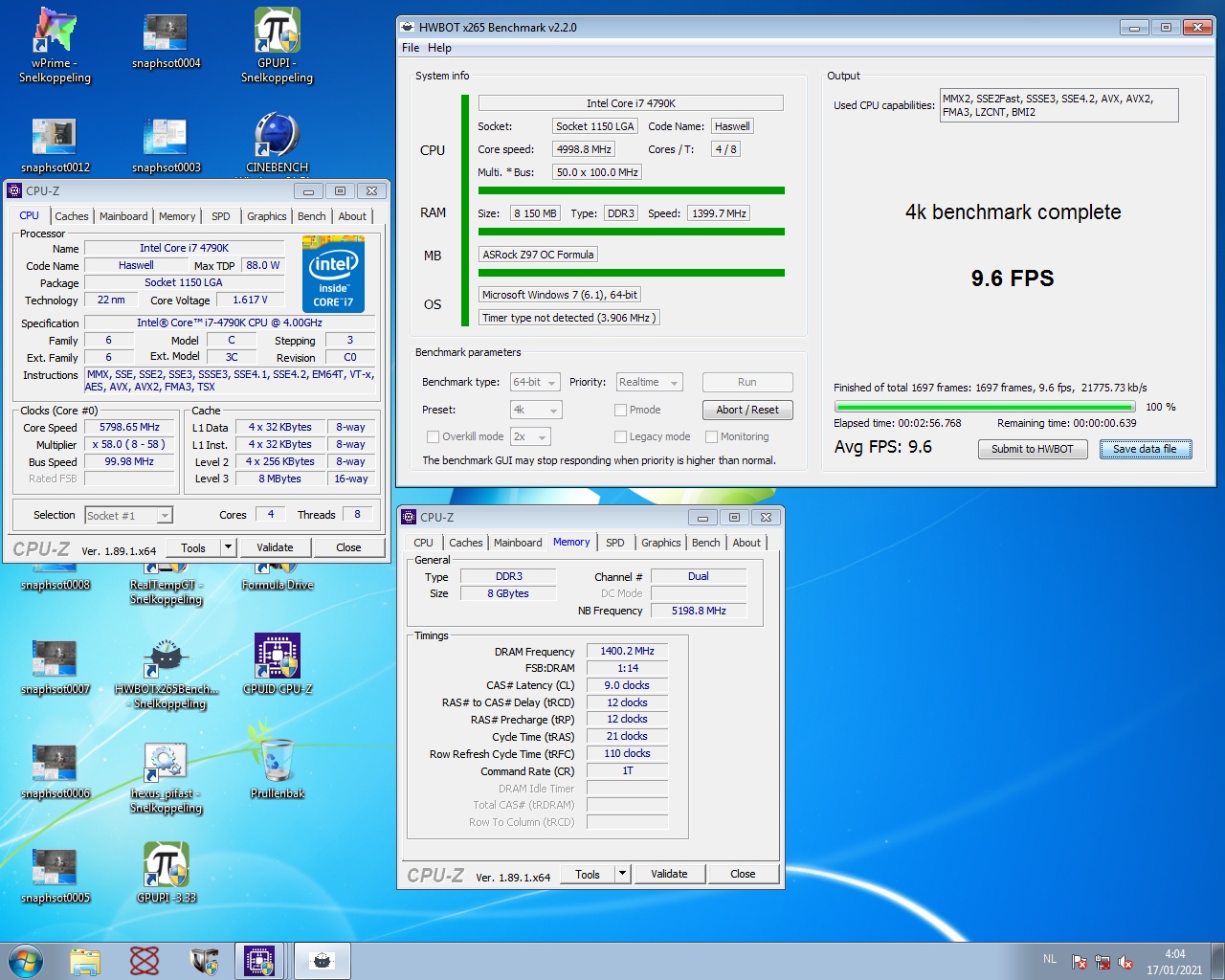The height and width of the screenshot is (980, 1225).
Task: Click the Core Speed 5798.65 MHz field
Action: pyautogui.click(x=130, y=428)
